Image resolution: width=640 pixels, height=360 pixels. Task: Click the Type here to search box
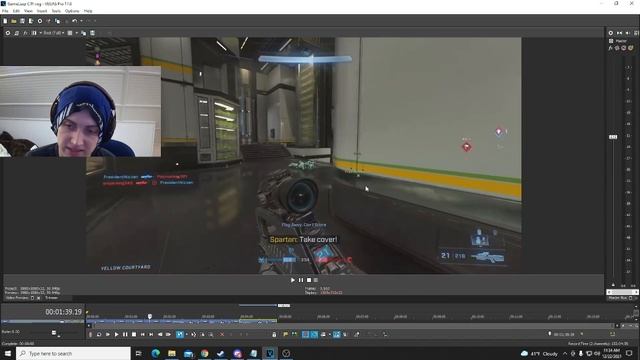click(x=73, y=353)
